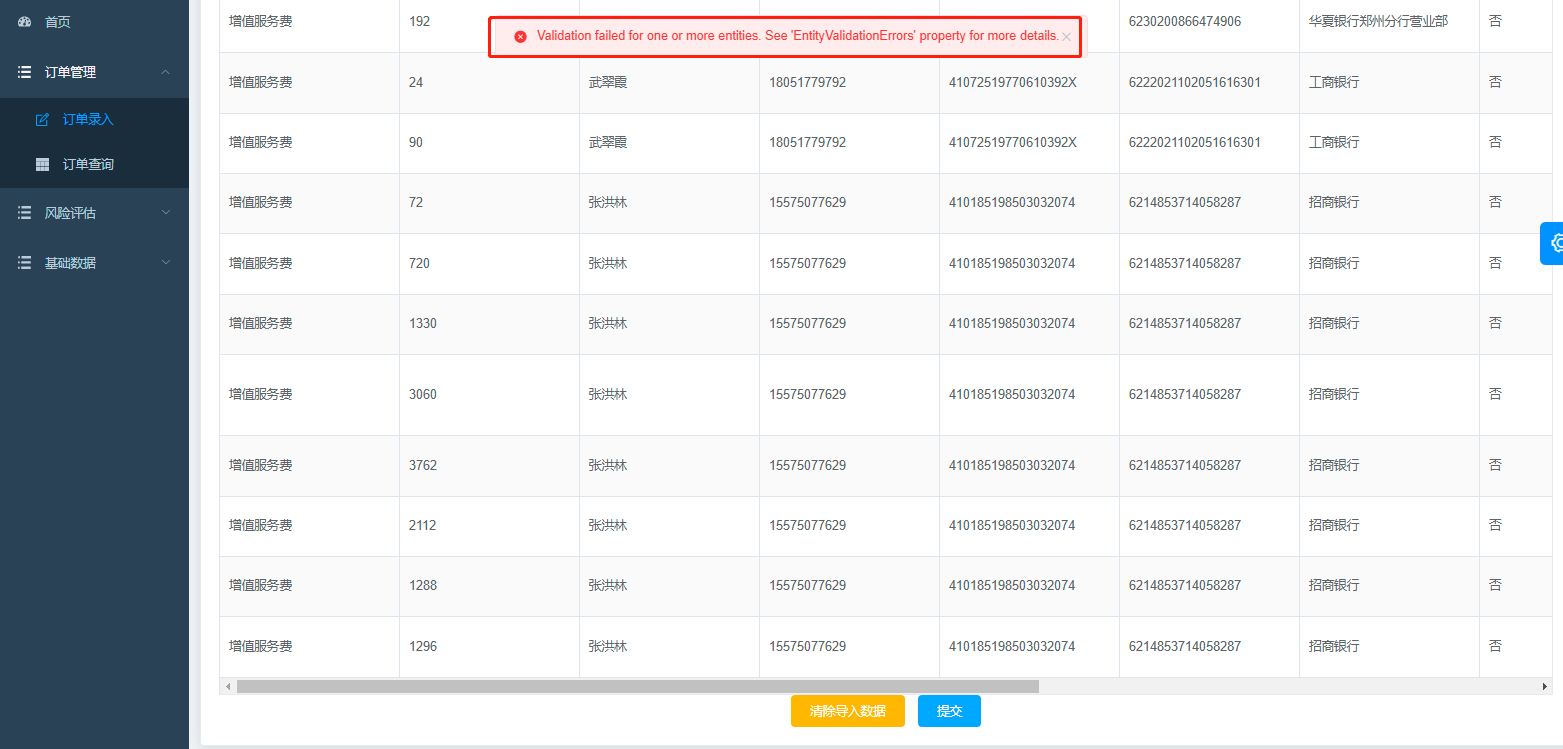Click the list icon beside 订单管理
The image size is (1563, 749).
pyautogui.click(x=25, y=72)
